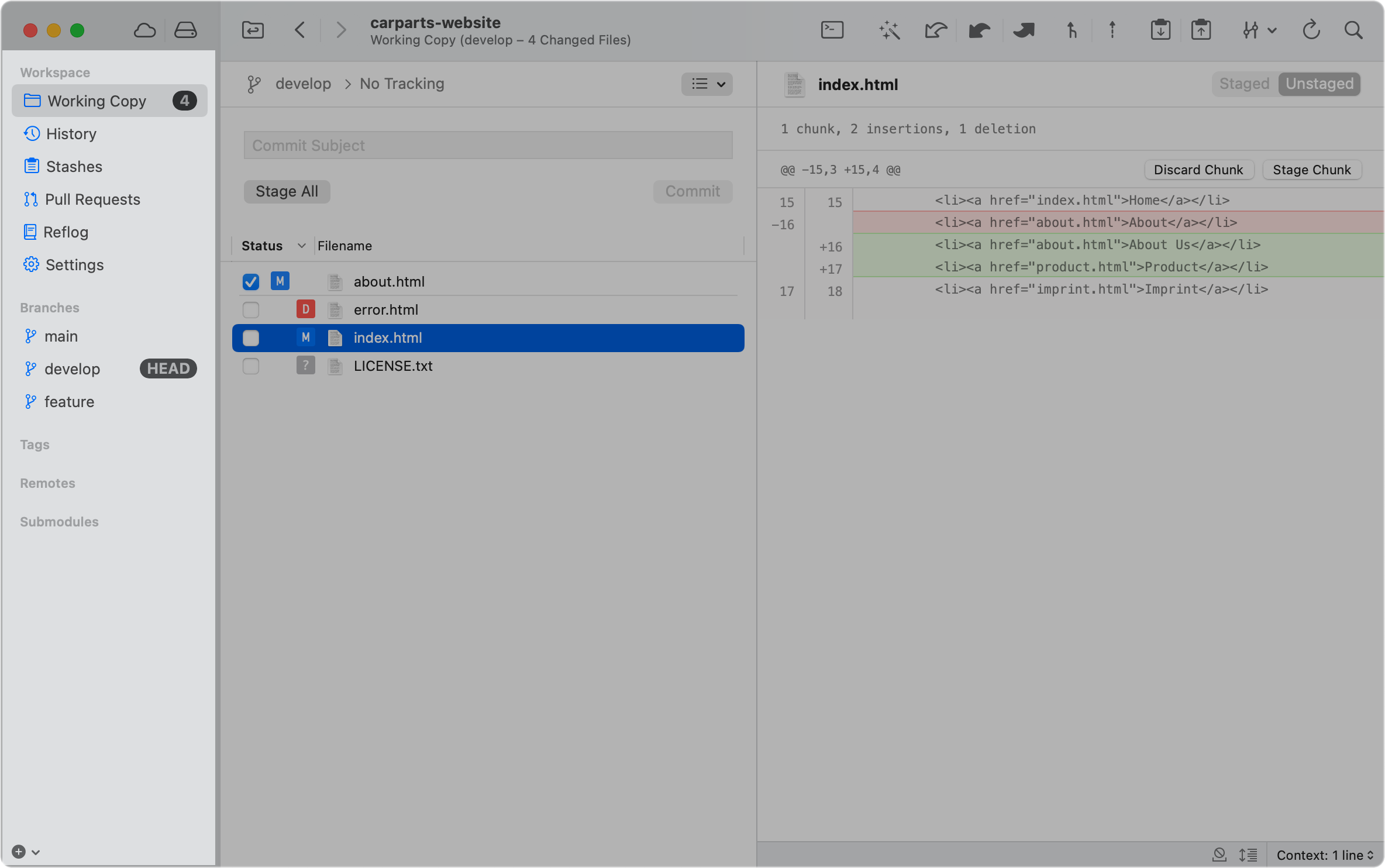Click the Discard Chunk button
Image resolution: width=1385 pixels, height=868 pixels.
pyautogui.click(x=1198, y=170)
